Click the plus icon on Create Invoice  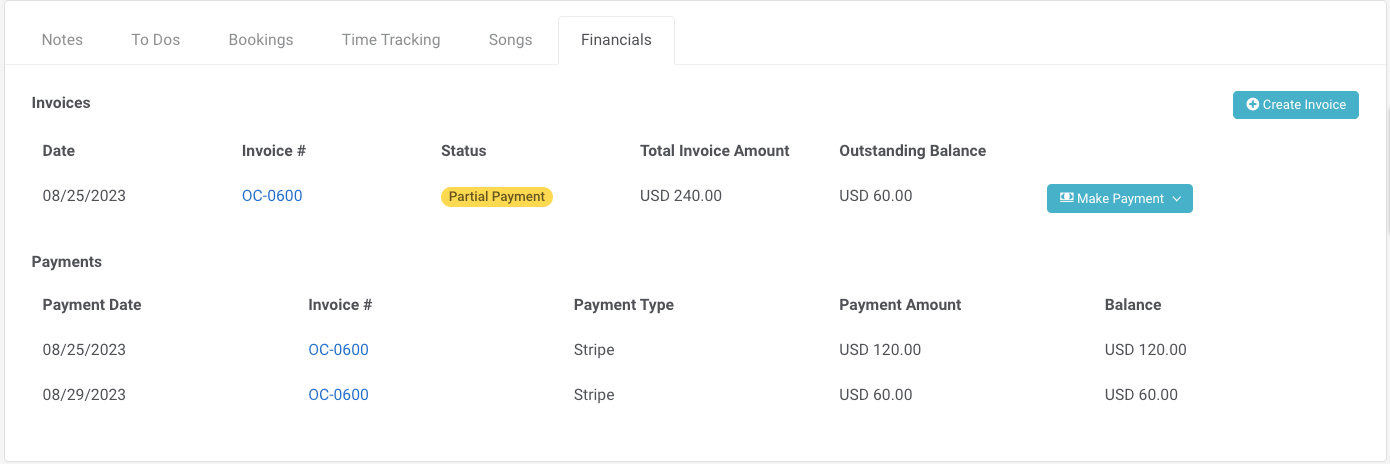1252,105
